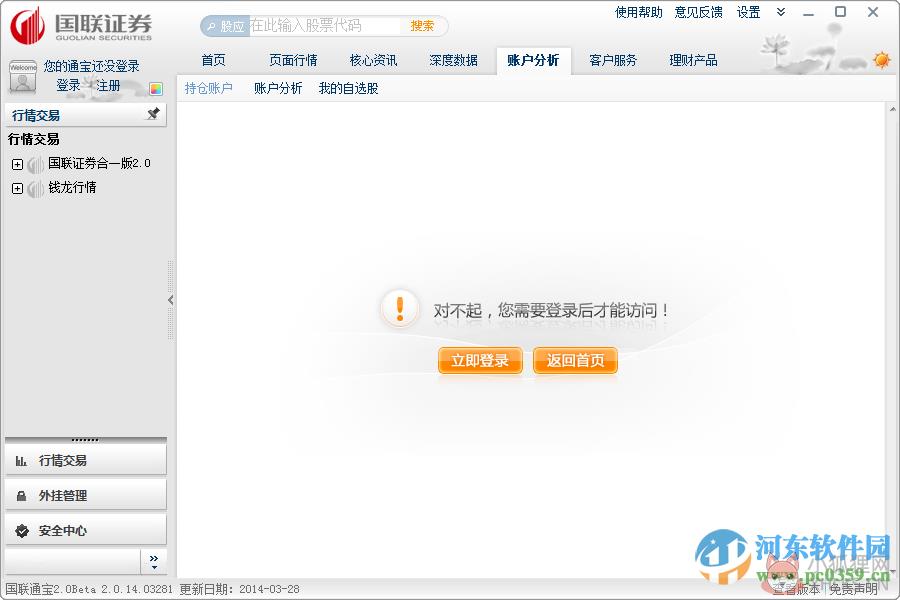Switch to the 客户服务 tab
Viewport: 900px width, 600px height.
point(613,60)
